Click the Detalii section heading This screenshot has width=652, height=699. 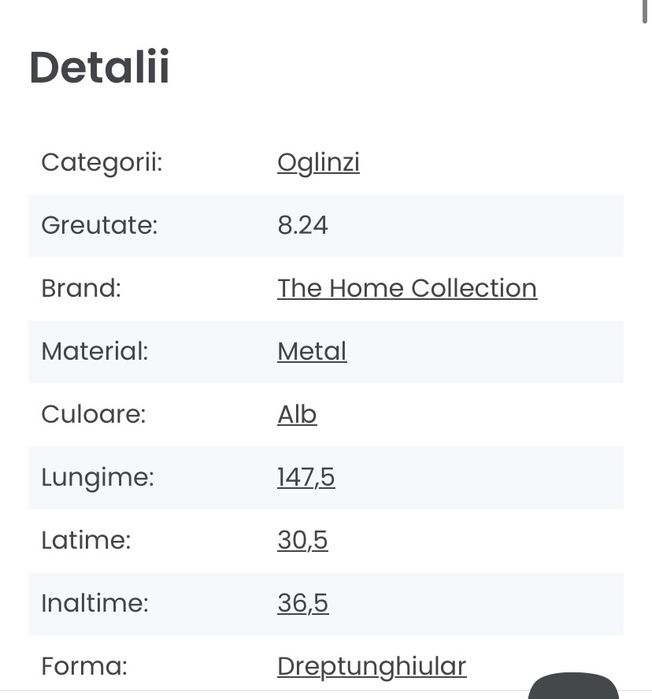(x=99, y=68)
